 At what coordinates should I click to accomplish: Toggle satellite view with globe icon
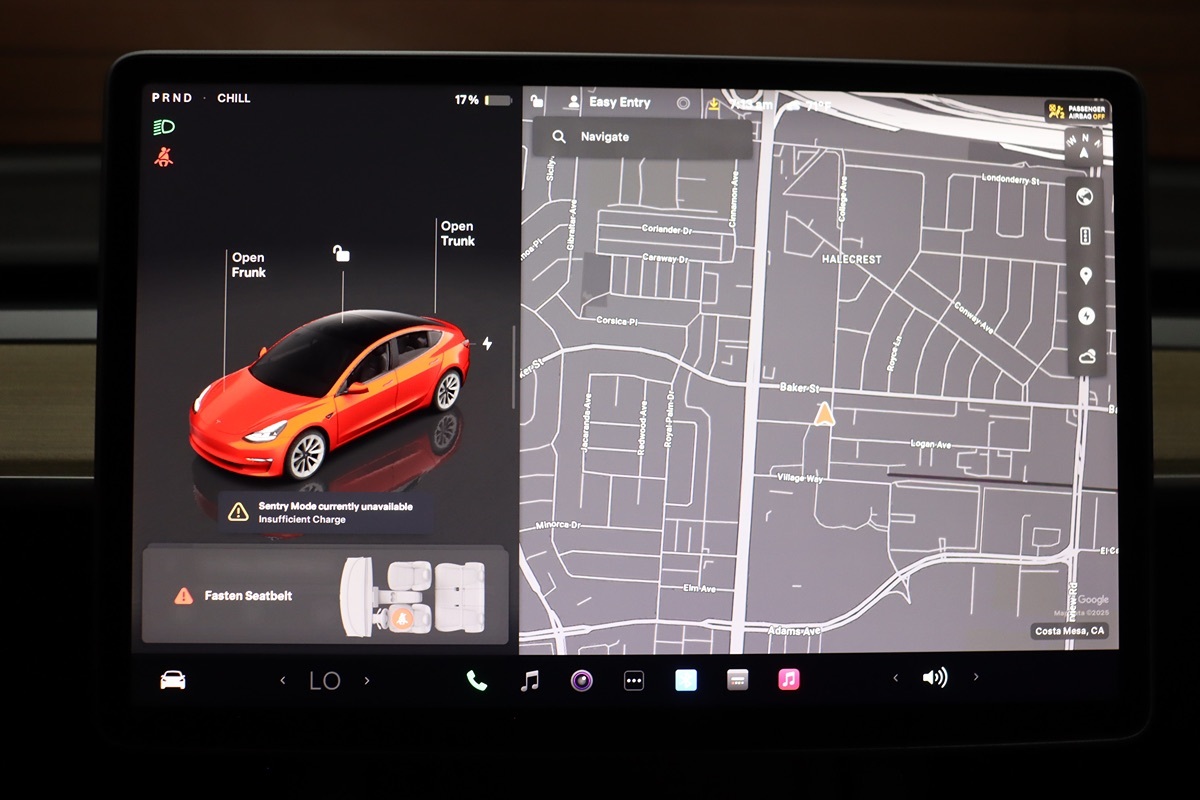point(1086,196)
